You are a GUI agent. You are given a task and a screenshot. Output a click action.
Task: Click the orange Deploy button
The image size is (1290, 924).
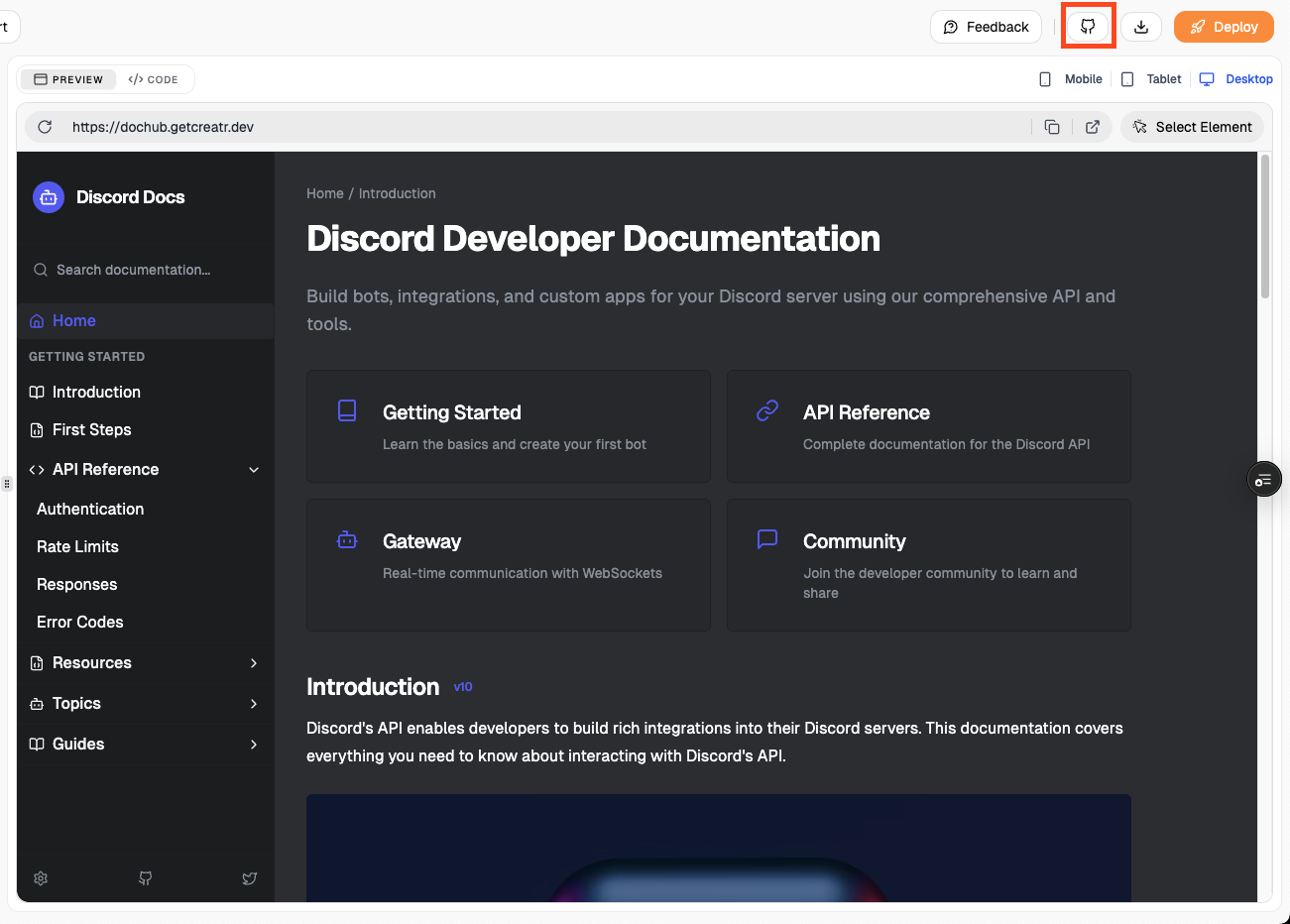point(1224,27)
